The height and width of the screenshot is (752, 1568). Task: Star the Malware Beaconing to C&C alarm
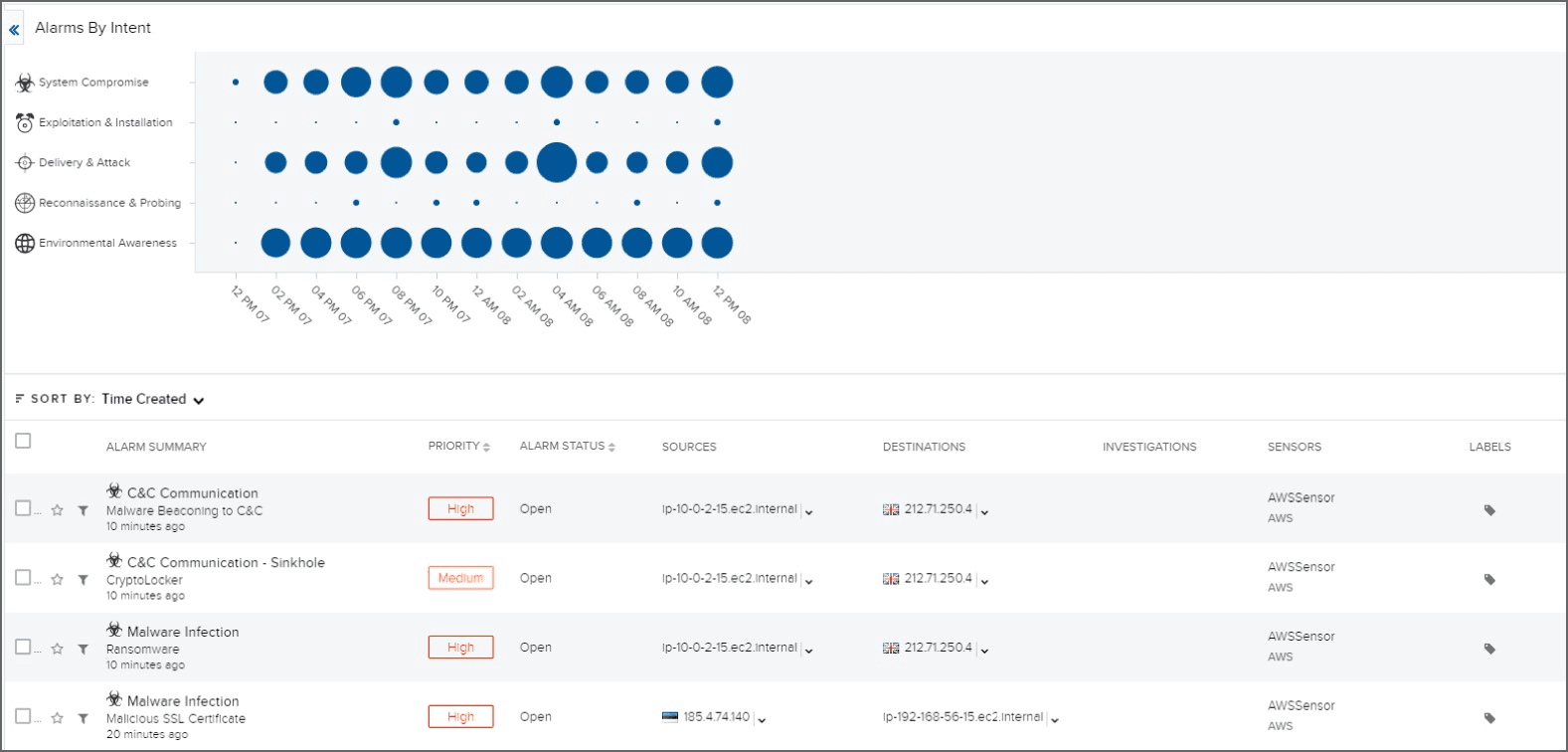coord(58,510)
